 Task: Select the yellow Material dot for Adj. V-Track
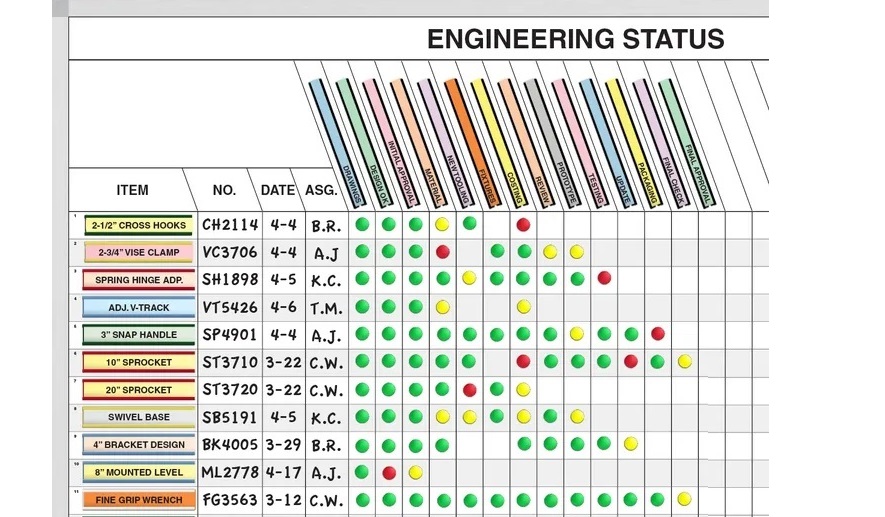pos(442,307)
